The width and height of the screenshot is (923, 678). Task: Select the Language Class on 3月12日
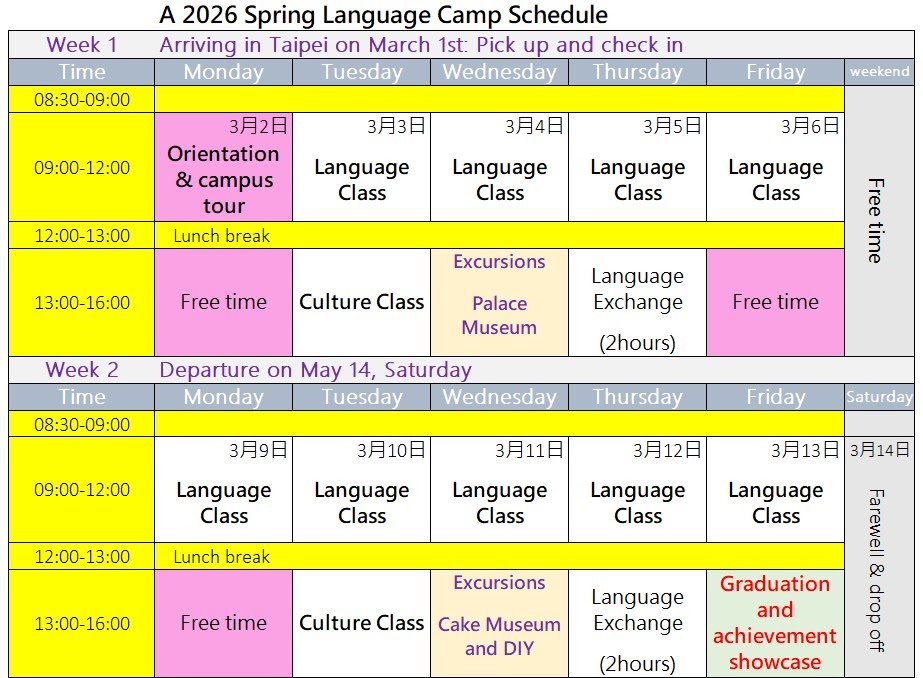pos(637,502)
